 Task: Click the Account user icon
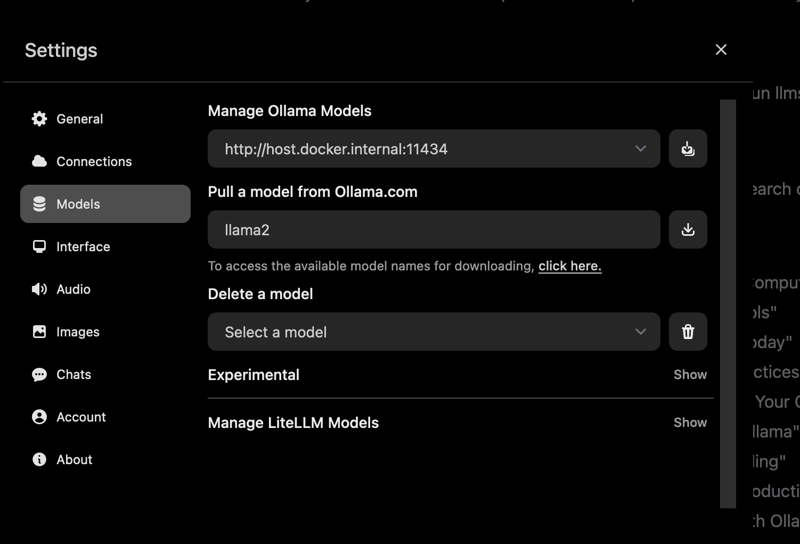click(39, 417)
